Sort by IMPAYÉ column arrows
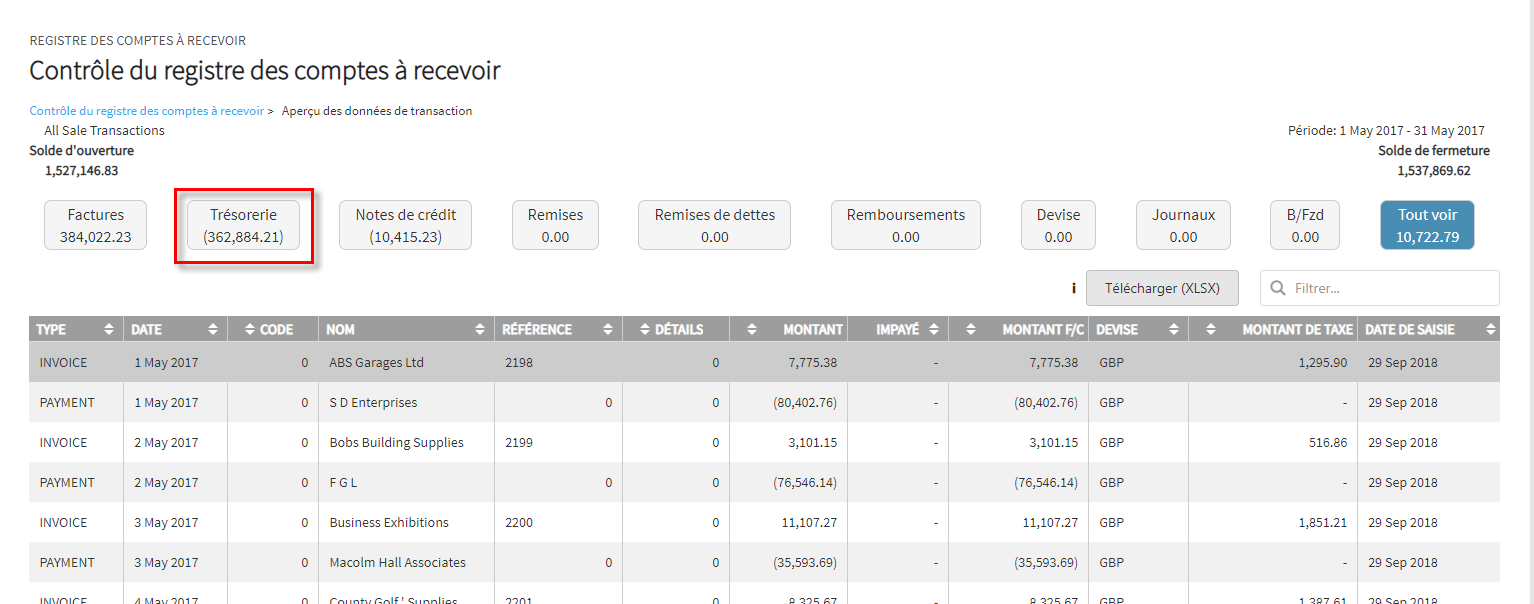Image resolution: width=1534 pixels, height=604 pixels. [x=933, y=330]
